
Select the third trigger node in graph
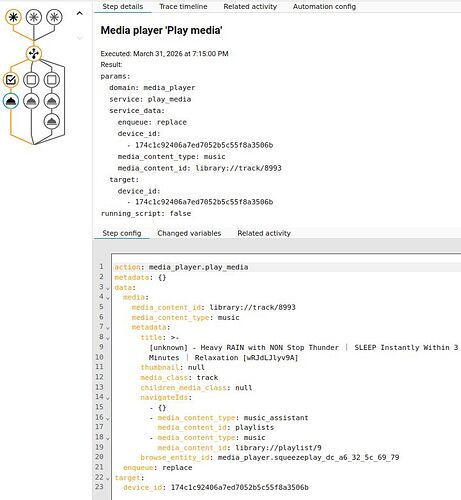(x=54, y=17)
